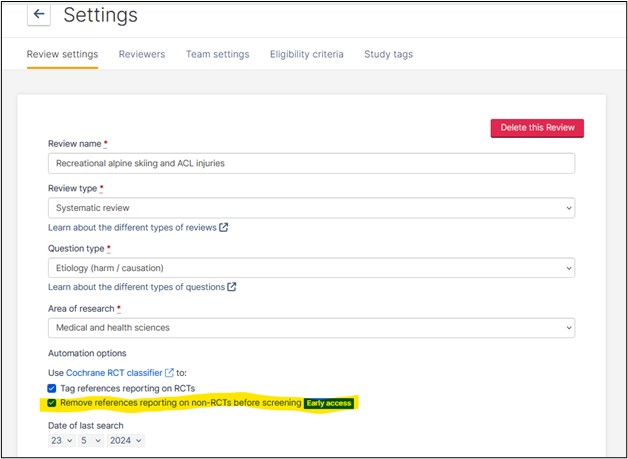
Task: Go to the Eligibility criteria tab
Action: tap(306, 54)
